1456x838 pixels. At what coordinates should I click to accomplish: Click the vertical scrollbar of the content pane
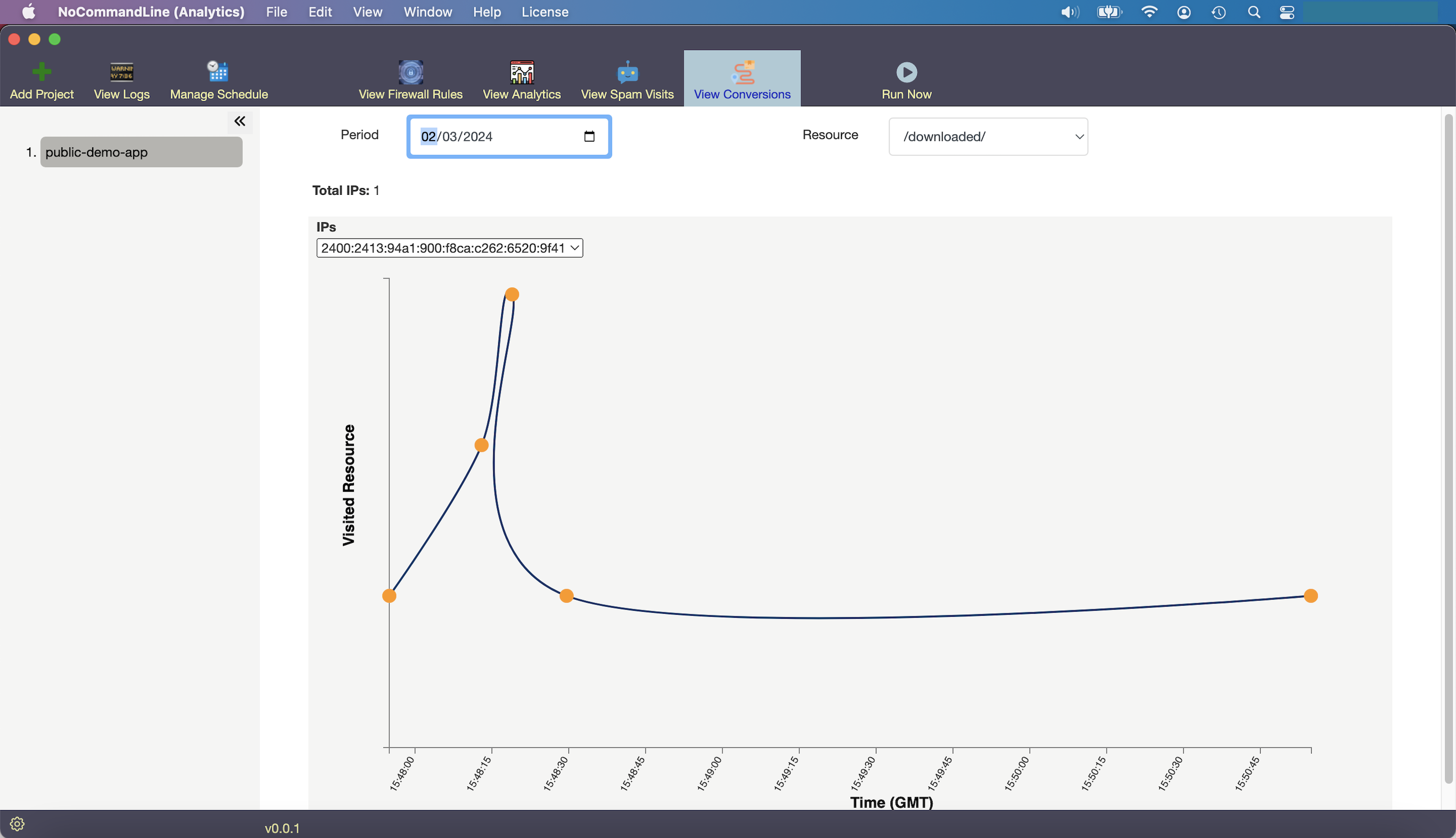(1448, 449)
